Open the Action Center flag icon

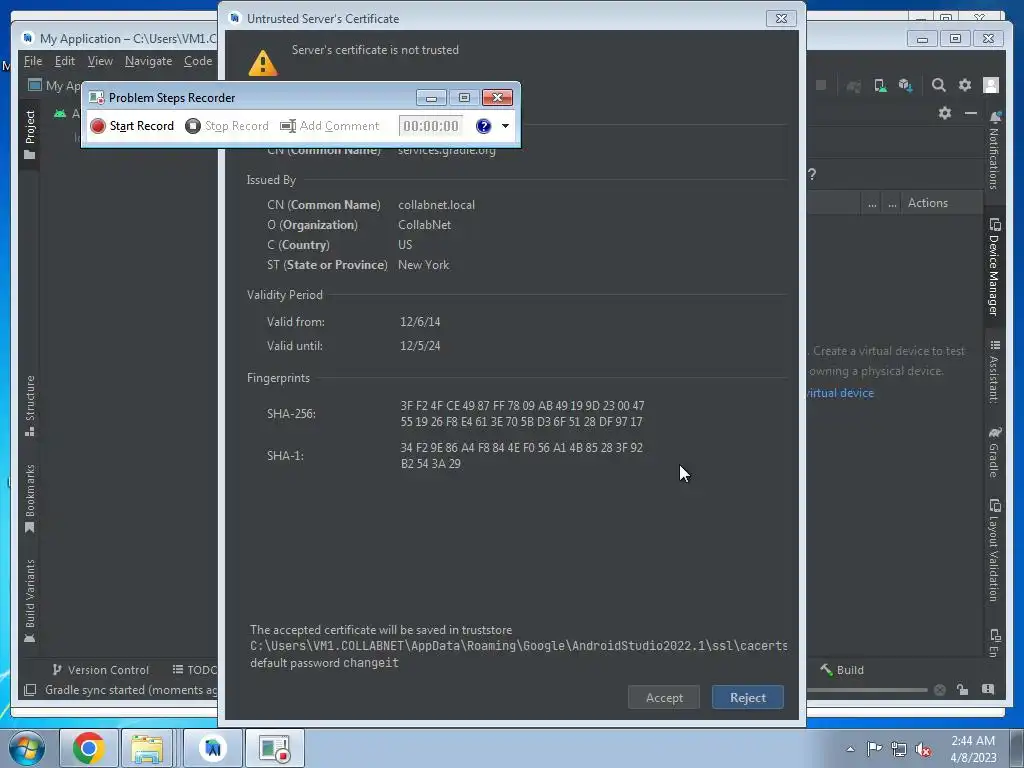[x=874, y=748]
